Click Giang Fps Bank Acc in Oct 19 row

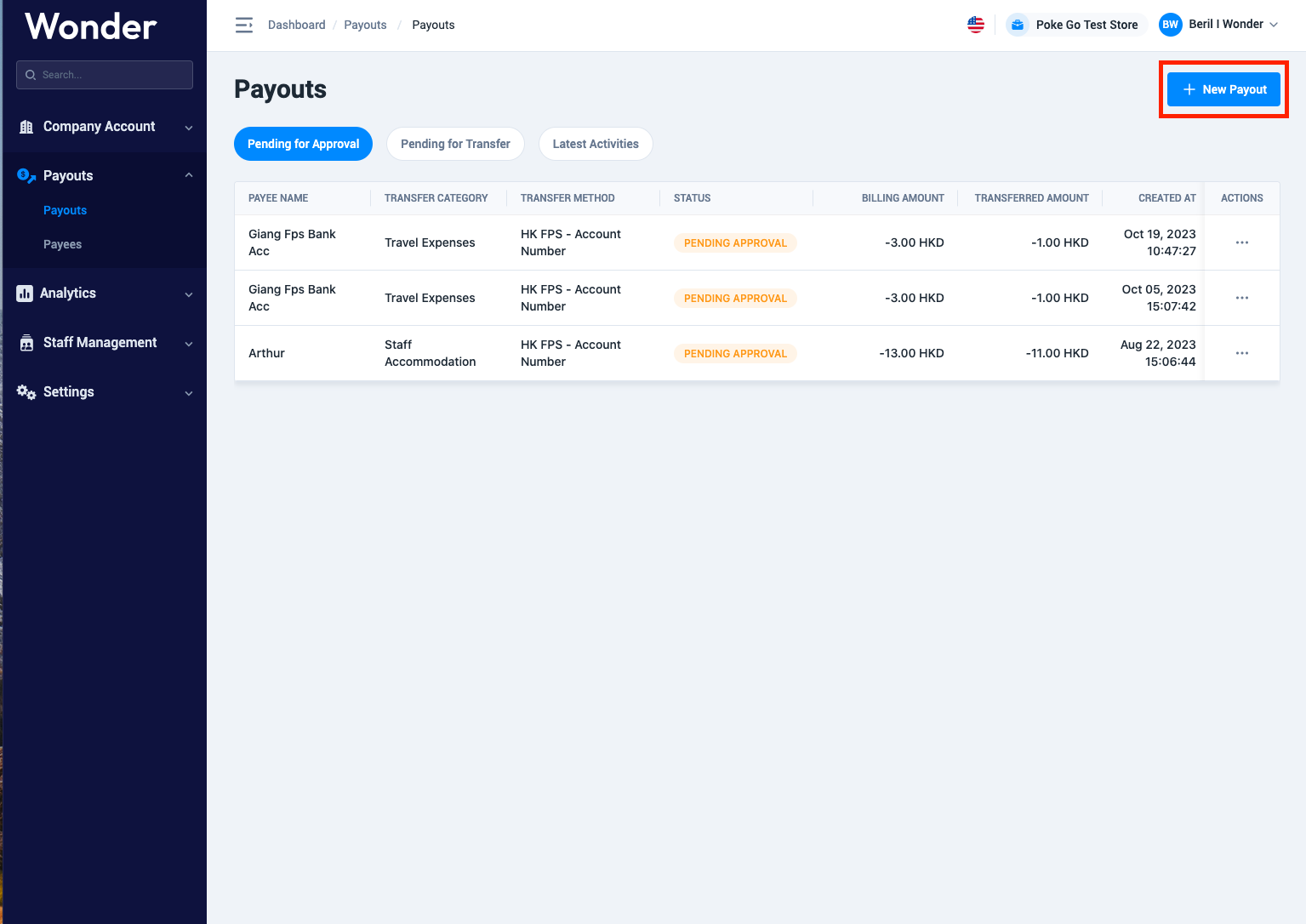pyautogui.click(x=292, y=242)
